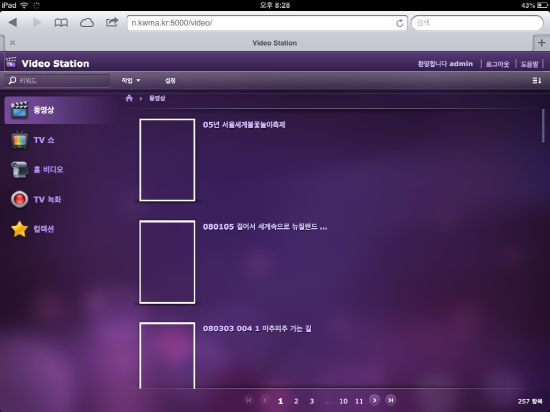Open 설정 settings menu
This screenshot has width=550, height=412.
[x=170, y=81]
